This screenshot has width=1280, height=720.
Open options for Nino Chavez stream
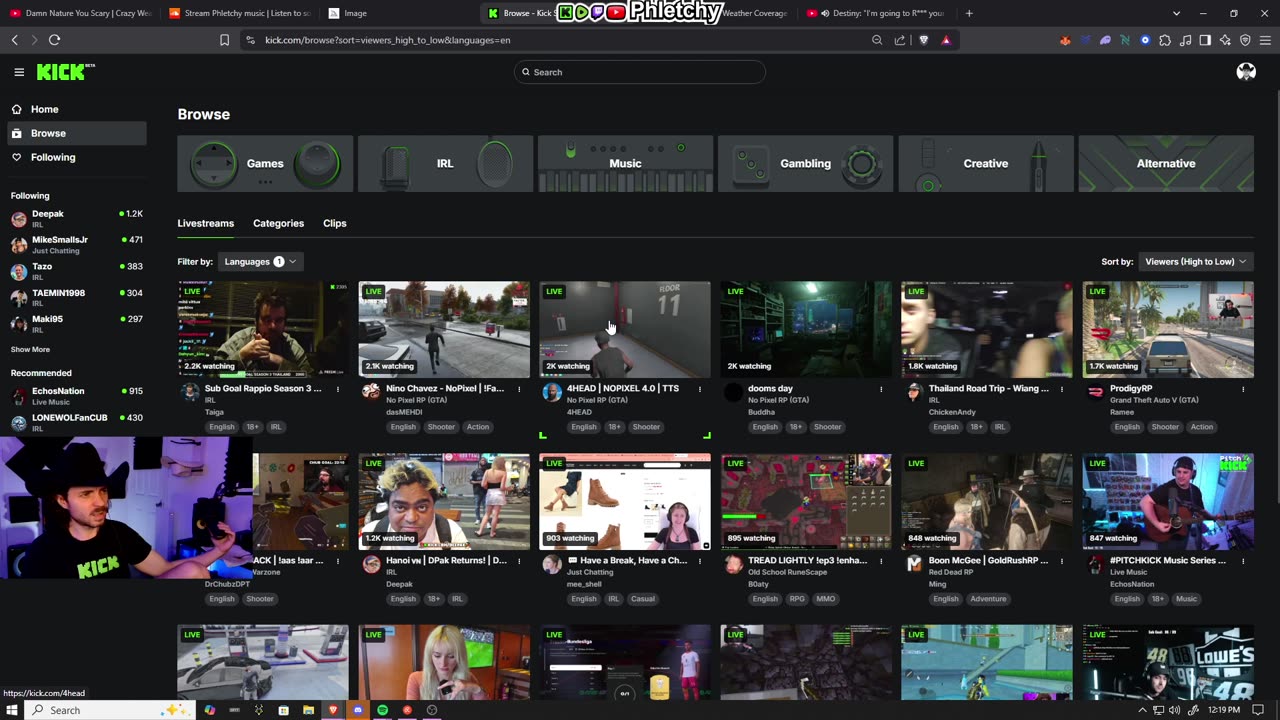coord(519,389)
